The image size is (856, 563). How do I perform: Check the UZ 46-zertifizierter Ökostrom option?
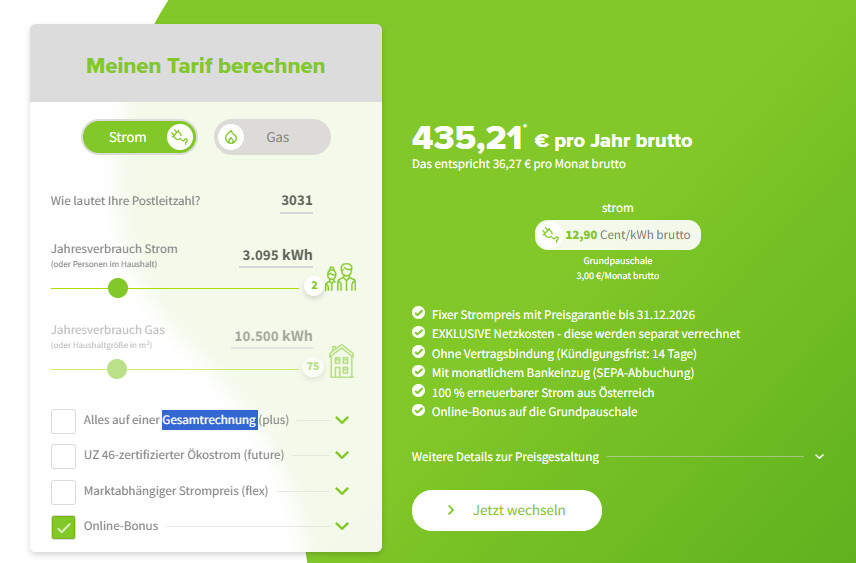coord(64,455)
